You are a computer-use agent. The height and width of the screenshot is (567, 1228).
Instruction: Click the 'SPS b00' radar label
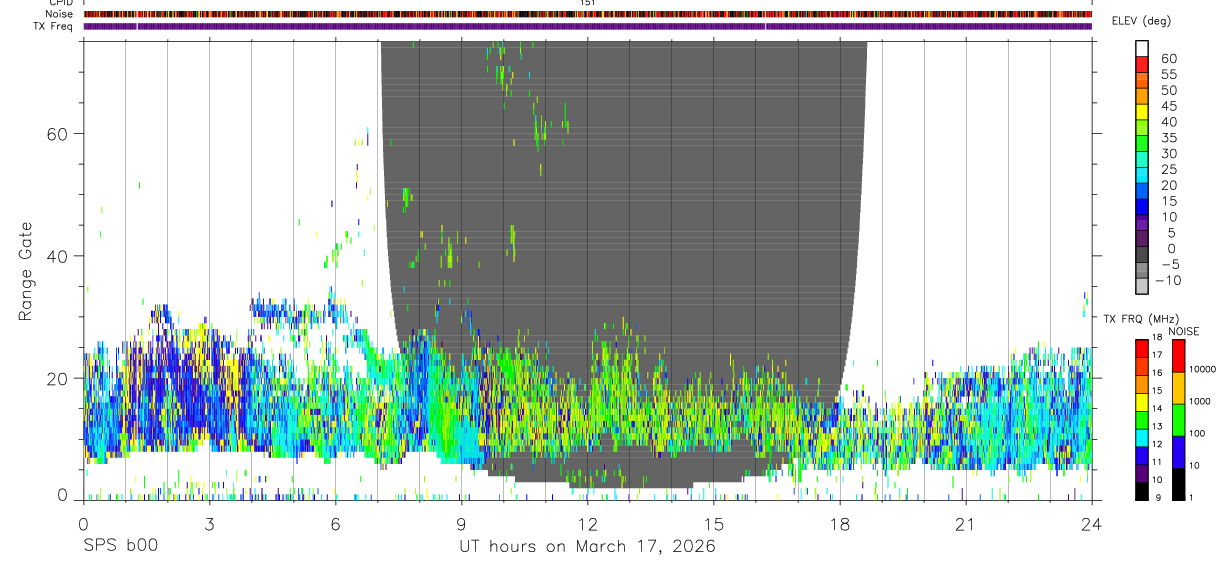point(120,547)
